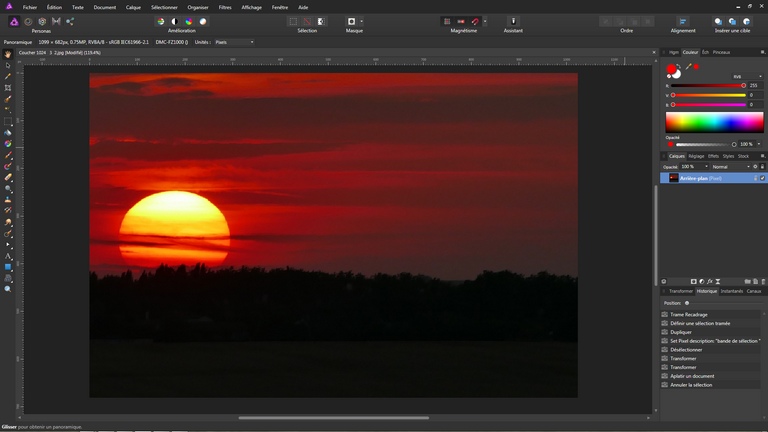The height and width of the screenshot is (432, 768).
Task: Delete layer trash icon
Action: 763,282
